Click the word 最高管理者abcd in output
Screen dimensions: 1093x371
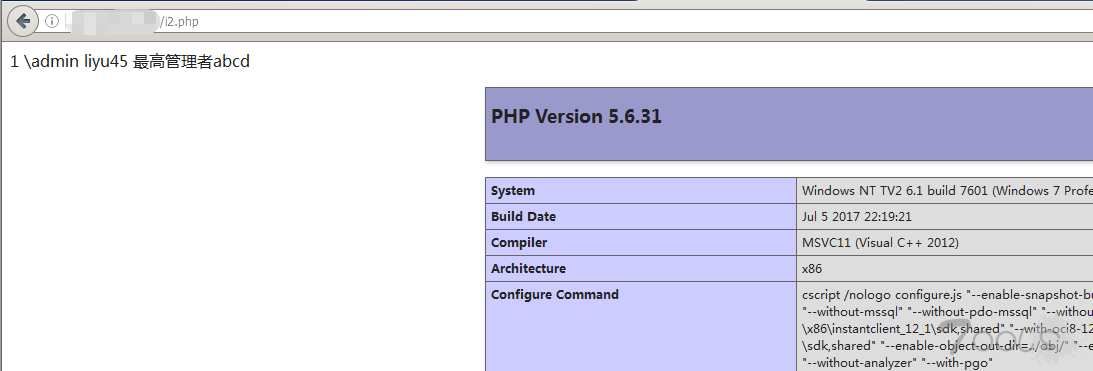(191, 62)
